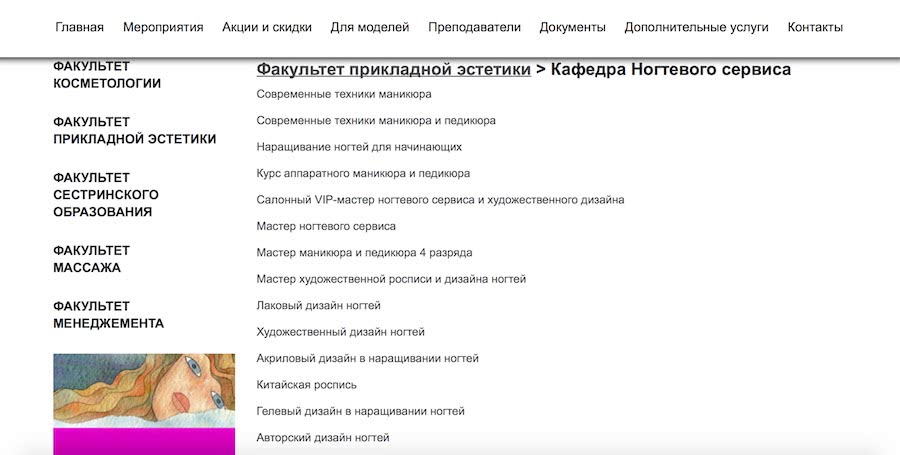Open Китайская роспись course link
Screen dimensions: 900x455
coord(306,385)
